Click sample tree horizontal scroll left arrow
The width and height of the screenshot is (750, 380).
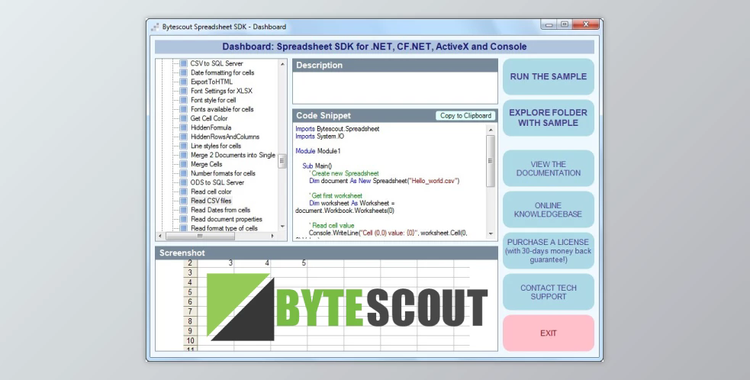161,236
